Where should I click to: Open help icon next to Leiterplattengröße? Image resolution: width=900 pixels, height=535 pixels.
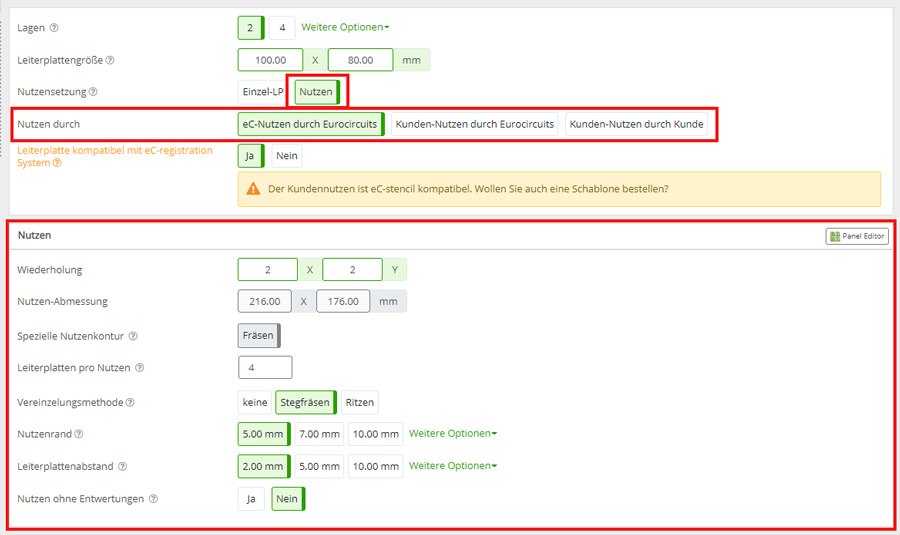[110, 60]
